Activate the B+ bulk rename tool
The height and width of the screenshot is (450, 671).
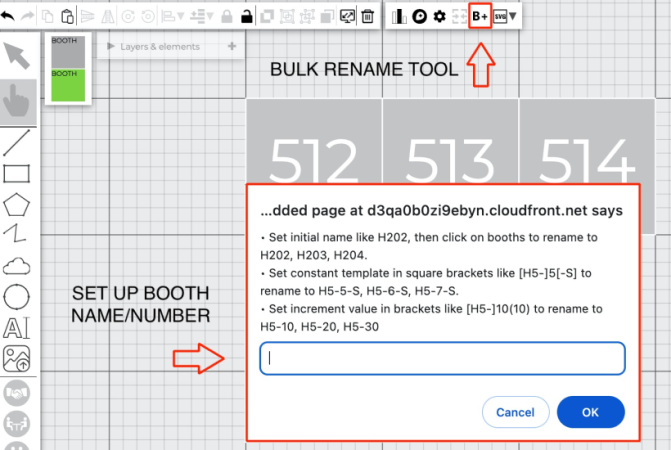point(480,16)
